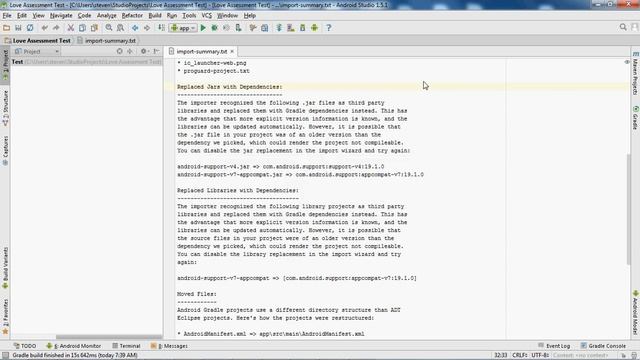Screen dimensions: 640x360
Task: Click the Project panel horizontal scrollbar
Action: tap(109, 337)
